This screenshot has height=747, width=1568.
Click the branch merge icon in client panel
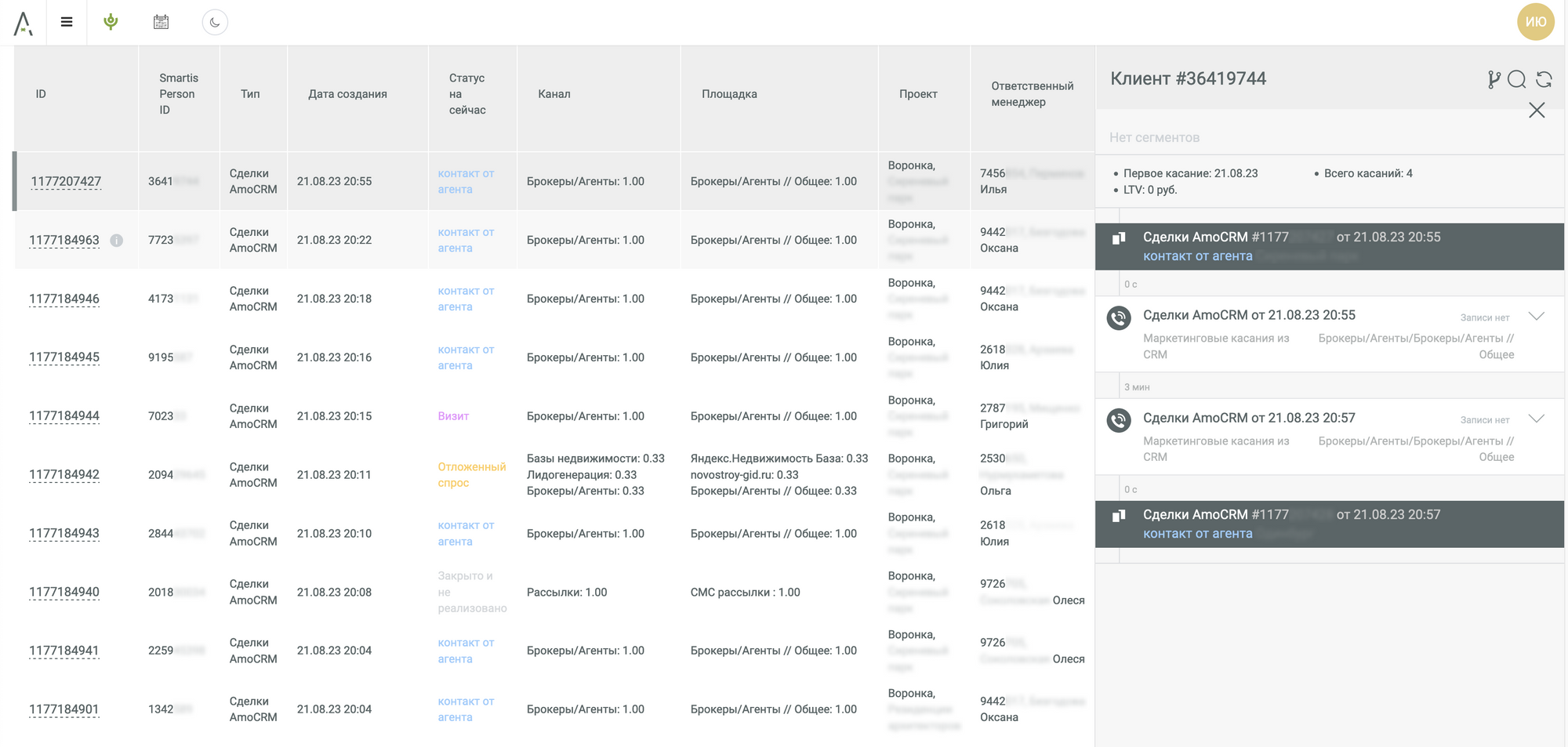coord(1494,79)
